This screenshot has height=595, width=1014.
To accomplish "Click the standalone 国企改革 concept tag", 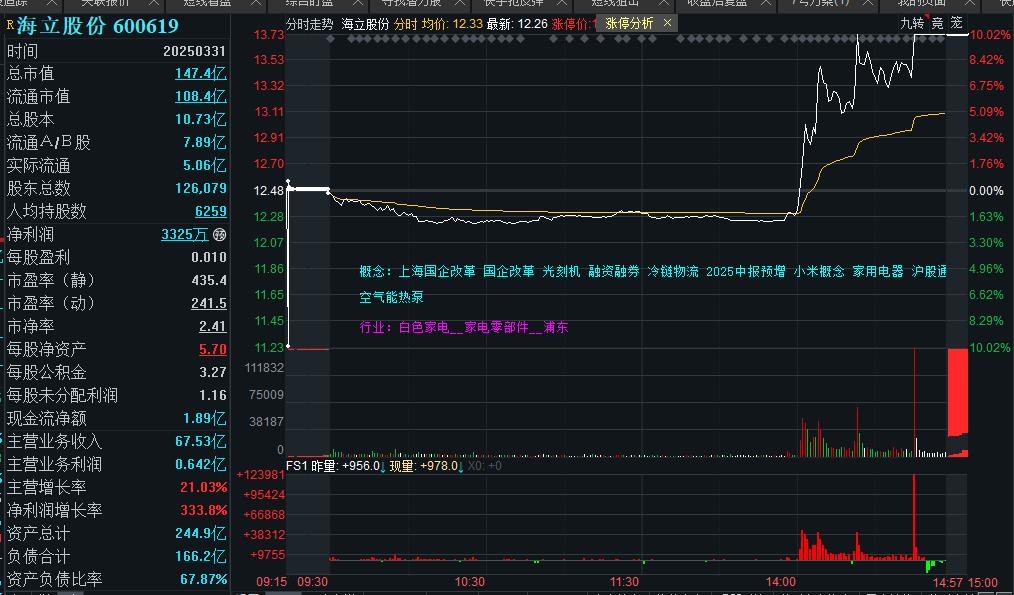I will (x=509, y=272).
